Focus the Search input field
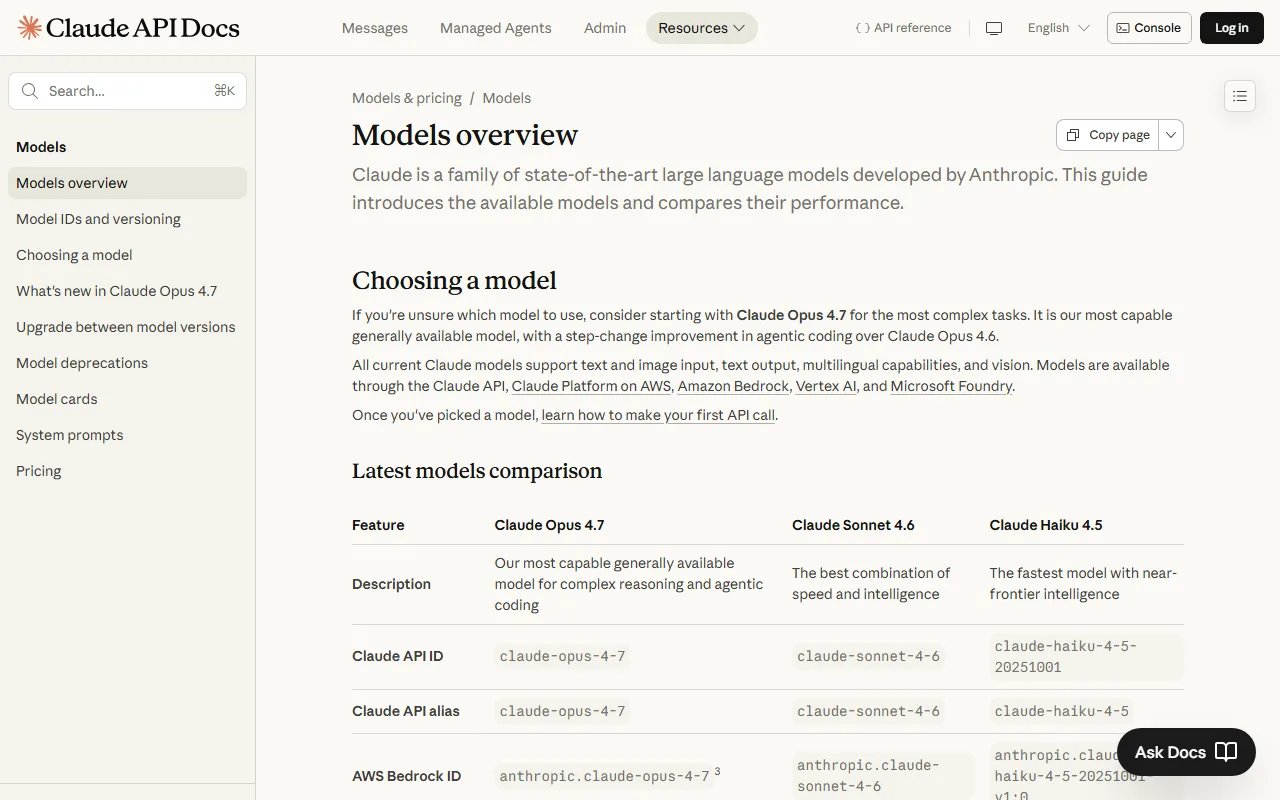Viewport: 1280px width, 800px height. click(127, 91)
